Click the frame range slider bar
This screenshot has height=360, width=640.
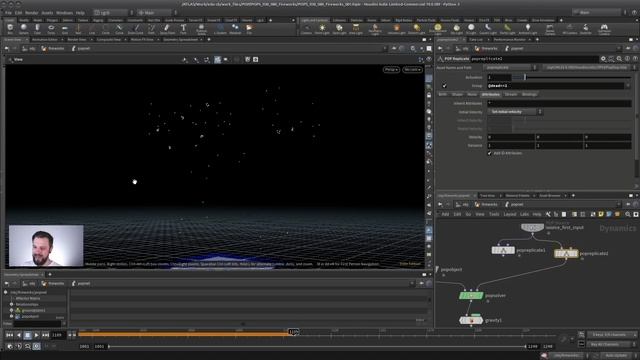[317, 346]
